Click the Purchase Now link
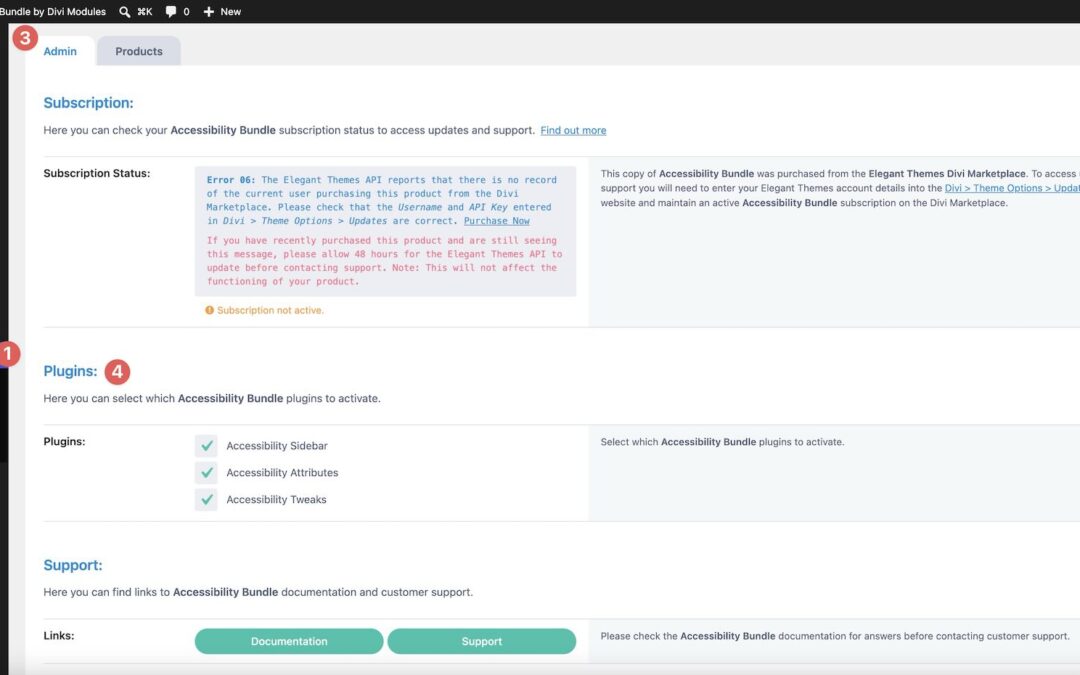1080x675 pixels. coord(497,221)
